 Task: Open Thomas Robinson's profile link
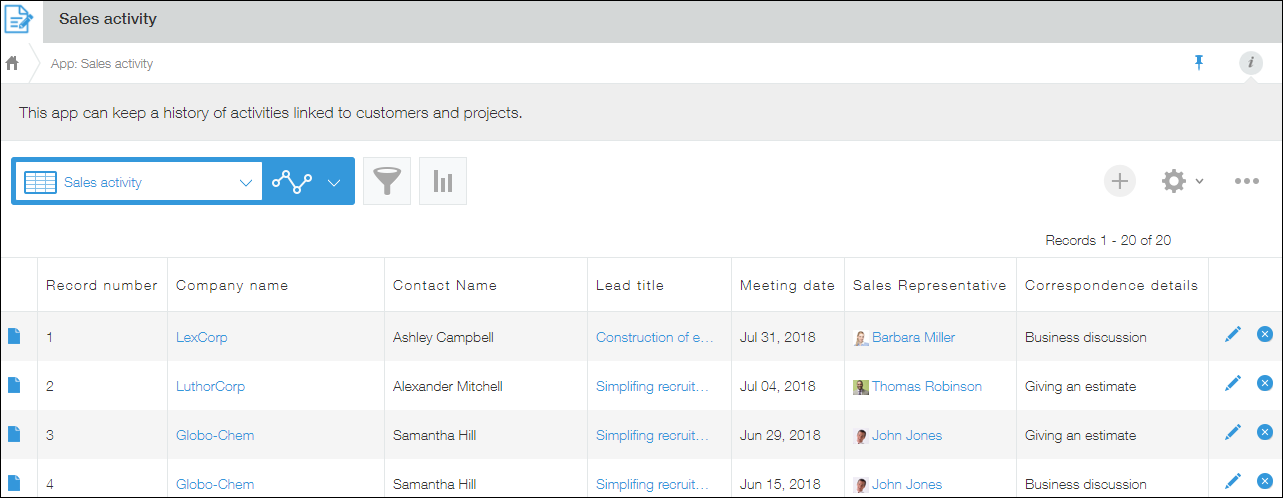click(x=926, y=386)
